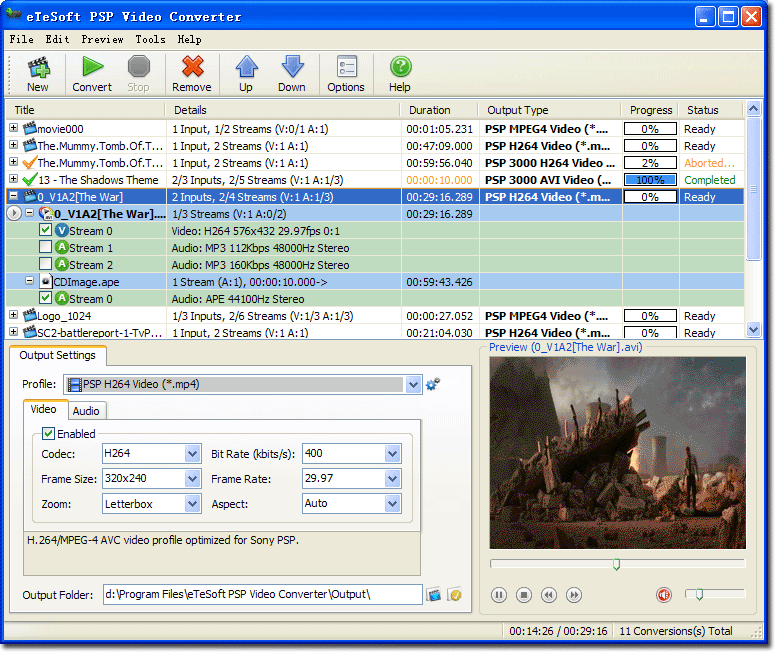Expand the Logo_1024 item
The height and width of the screenshot is (654, 778).
[x=13, y=315]
